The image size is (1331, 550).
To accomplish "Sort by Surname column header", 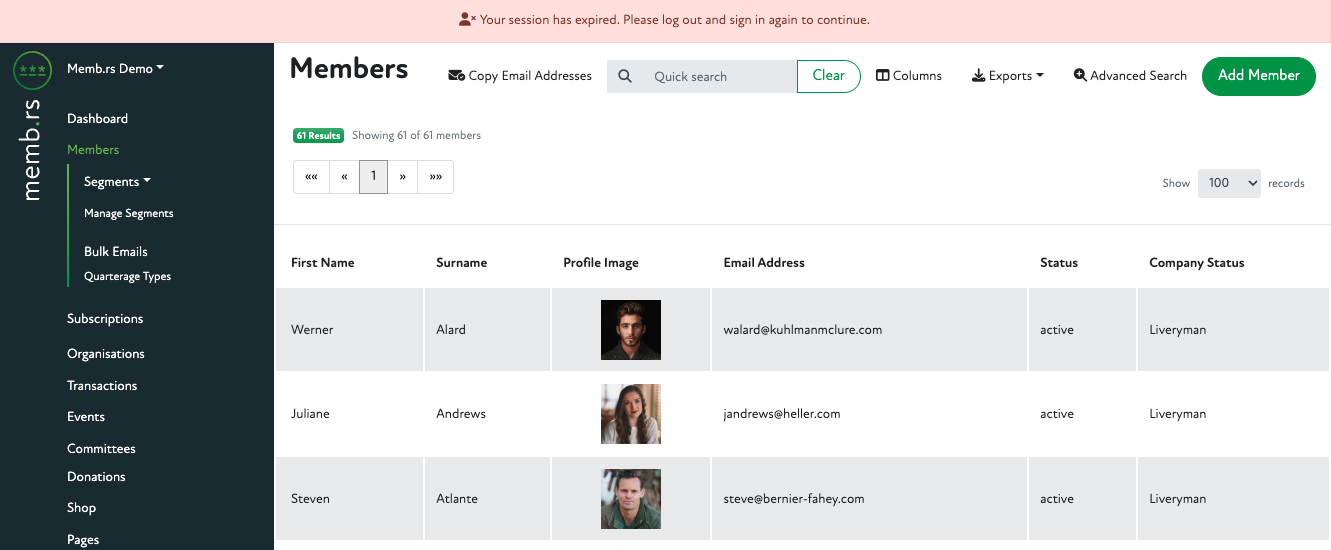I will [x=461, y=263].
